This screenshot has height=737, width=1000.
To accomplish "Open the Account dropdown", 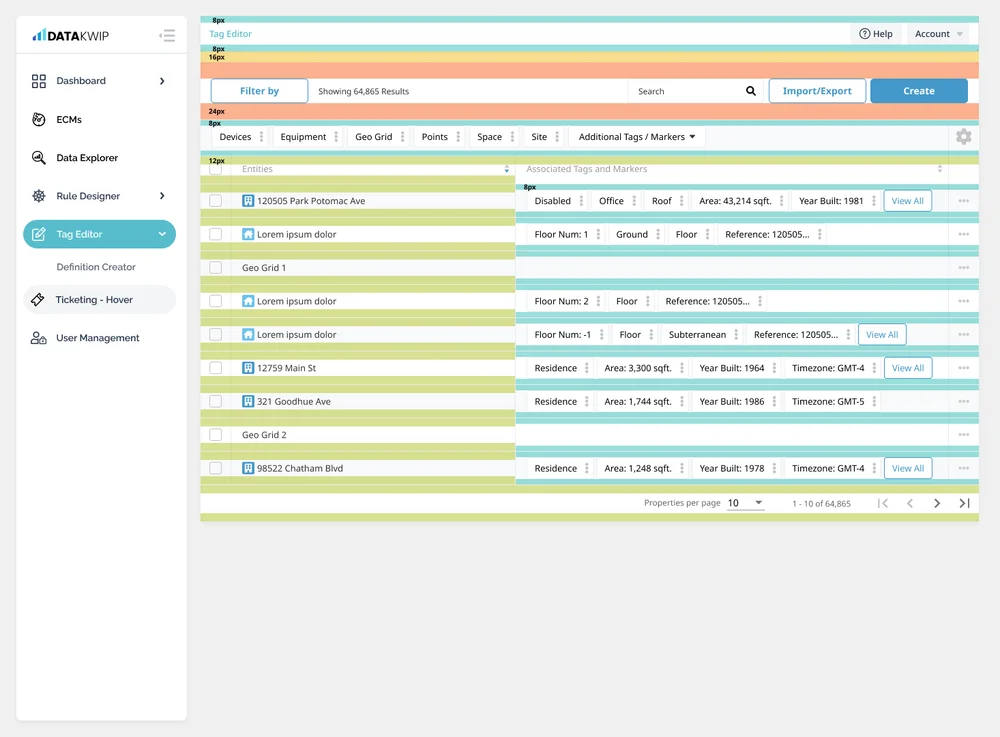I will (939, 34).
